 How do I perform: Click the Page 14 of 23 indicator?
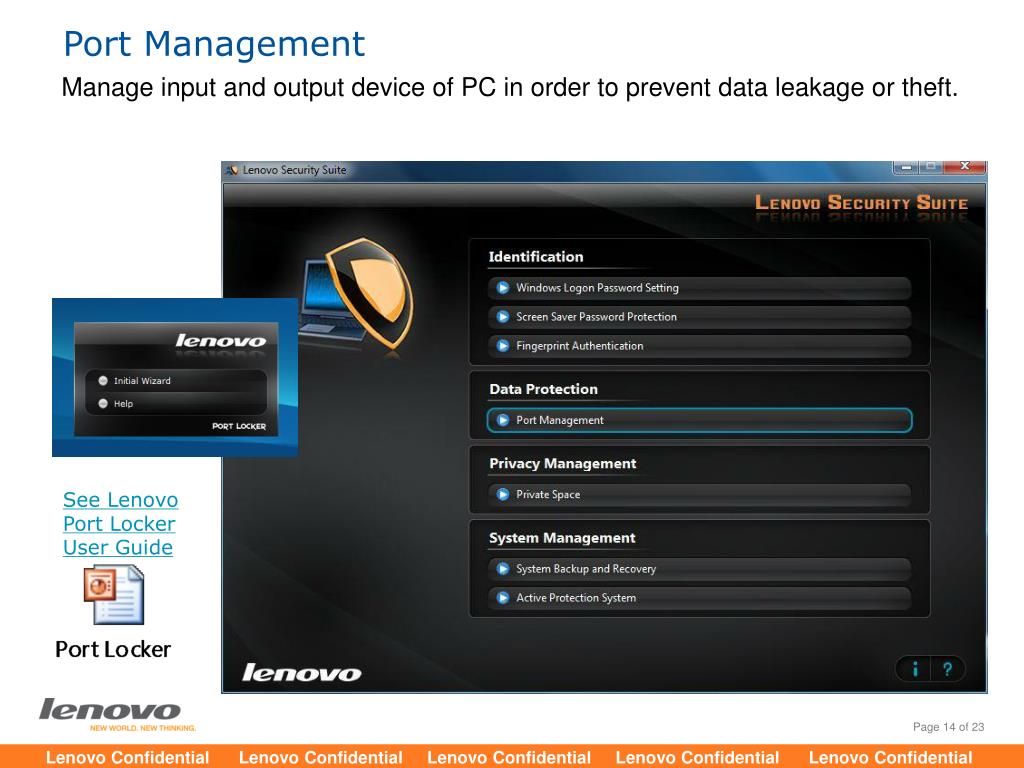tap(948, 727)
